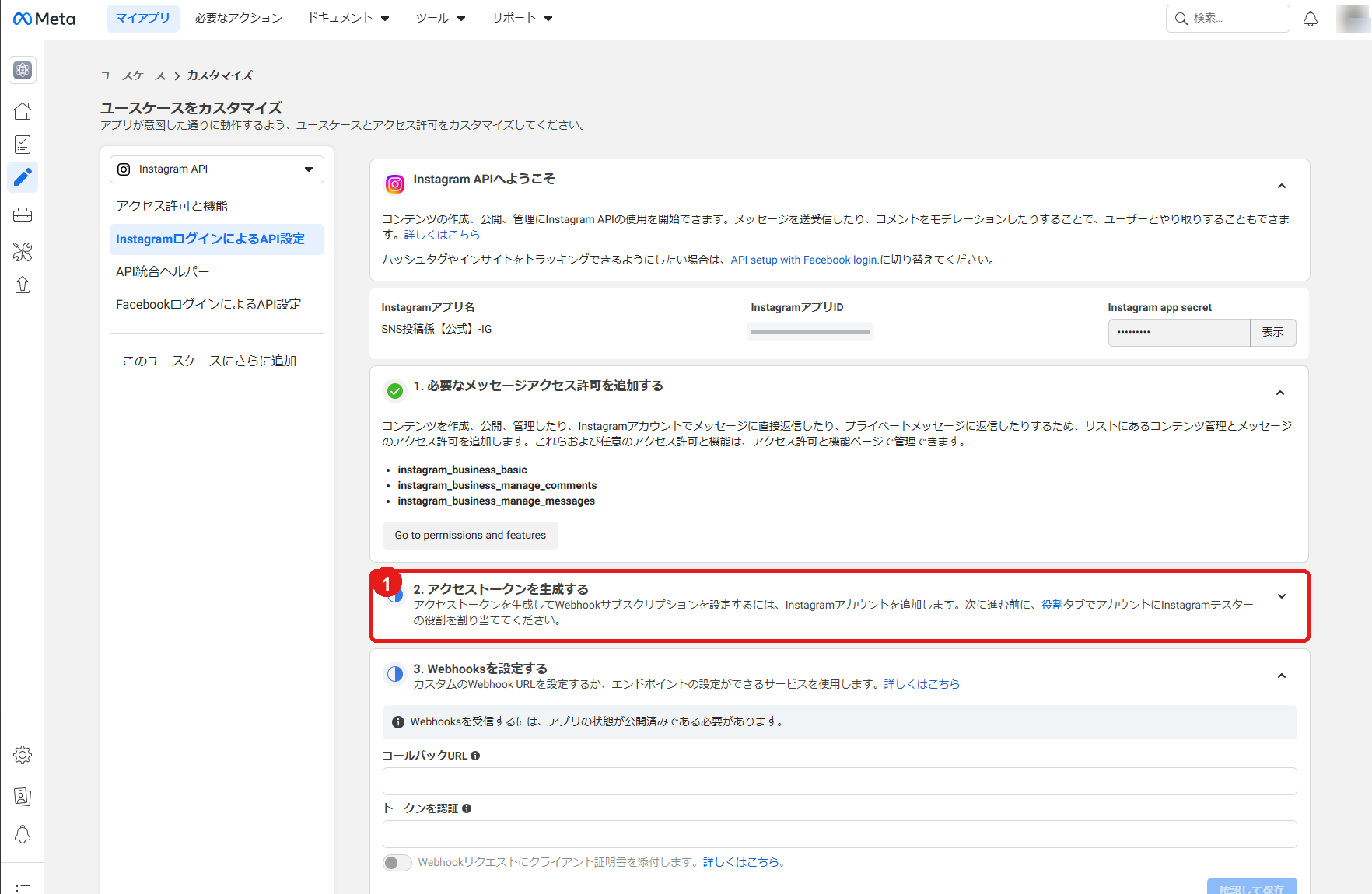Click the green check icon of step 1
1372x894 pixels.
tap(395, 391)
